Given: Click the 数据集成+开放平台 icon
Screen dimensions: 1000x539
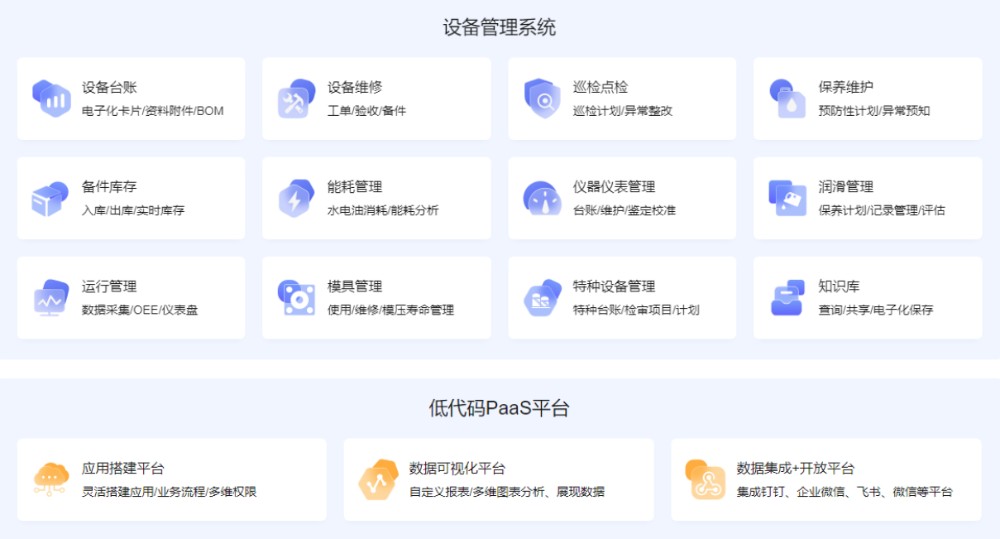Looking at the screenshot, I should pyautogui.click(x=705, y=479).
